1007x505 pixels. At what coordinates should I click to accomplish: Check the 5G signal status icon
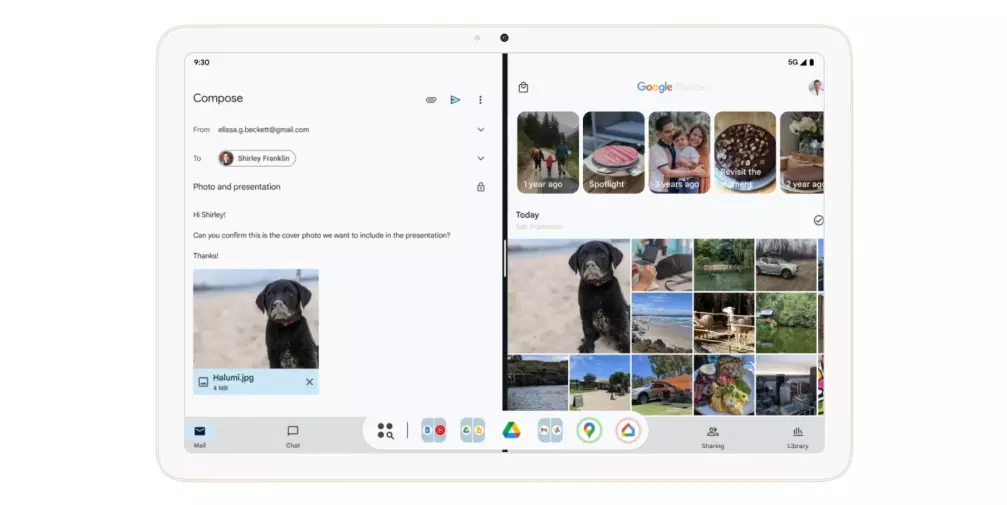[797, 62]
